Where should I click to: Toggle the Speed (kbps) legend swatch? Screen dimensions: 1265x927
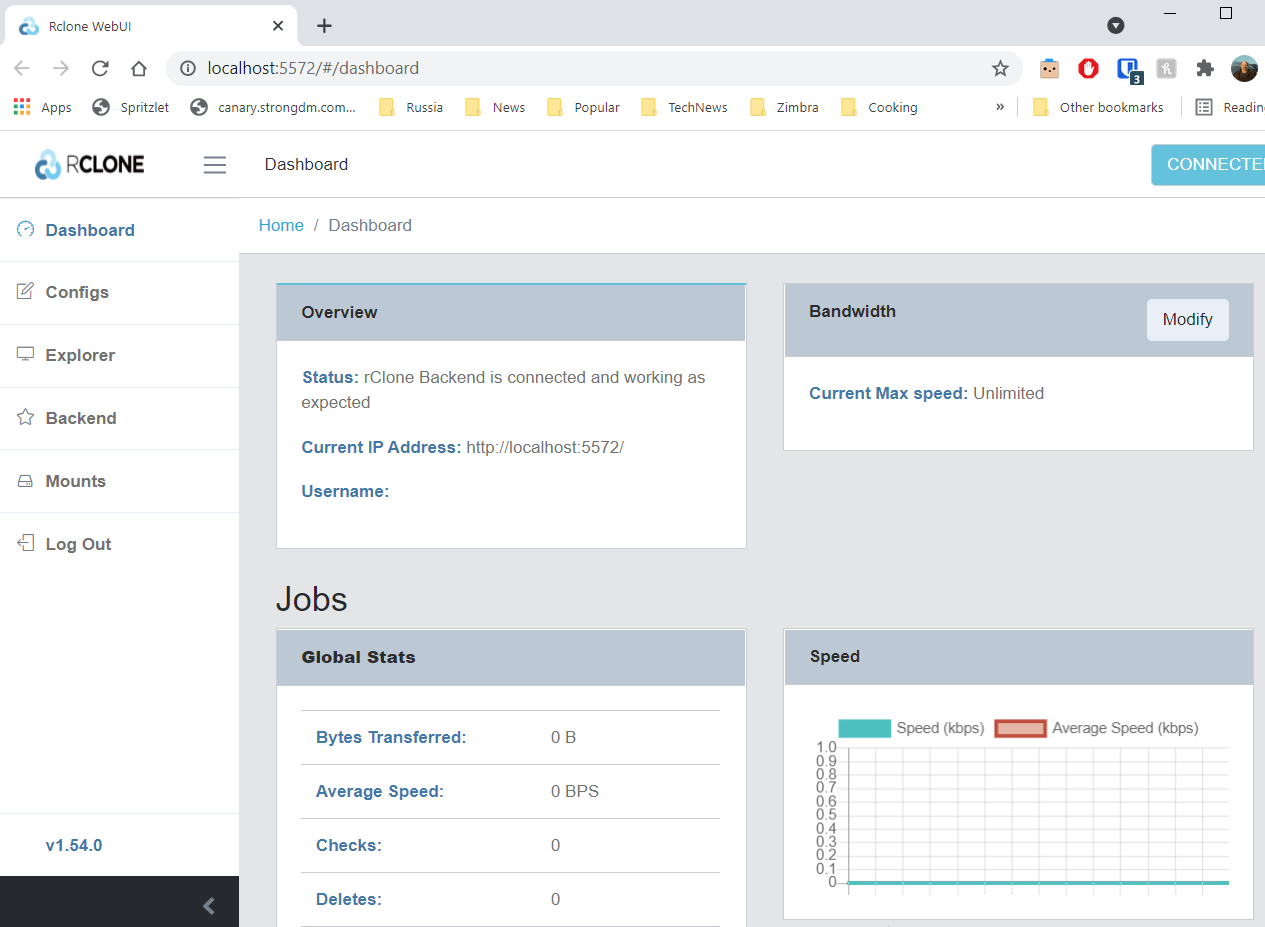[x=864, y=728]
